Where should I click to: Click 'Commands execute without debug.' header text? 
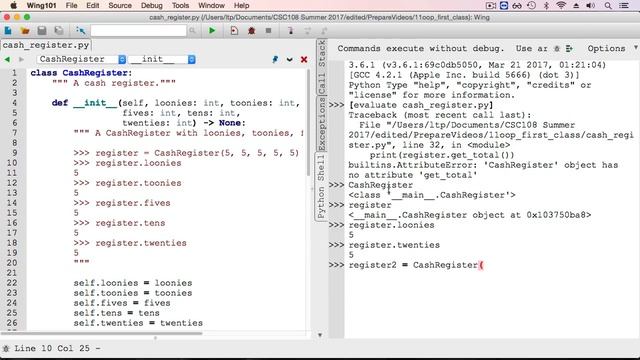coord(420,49)
